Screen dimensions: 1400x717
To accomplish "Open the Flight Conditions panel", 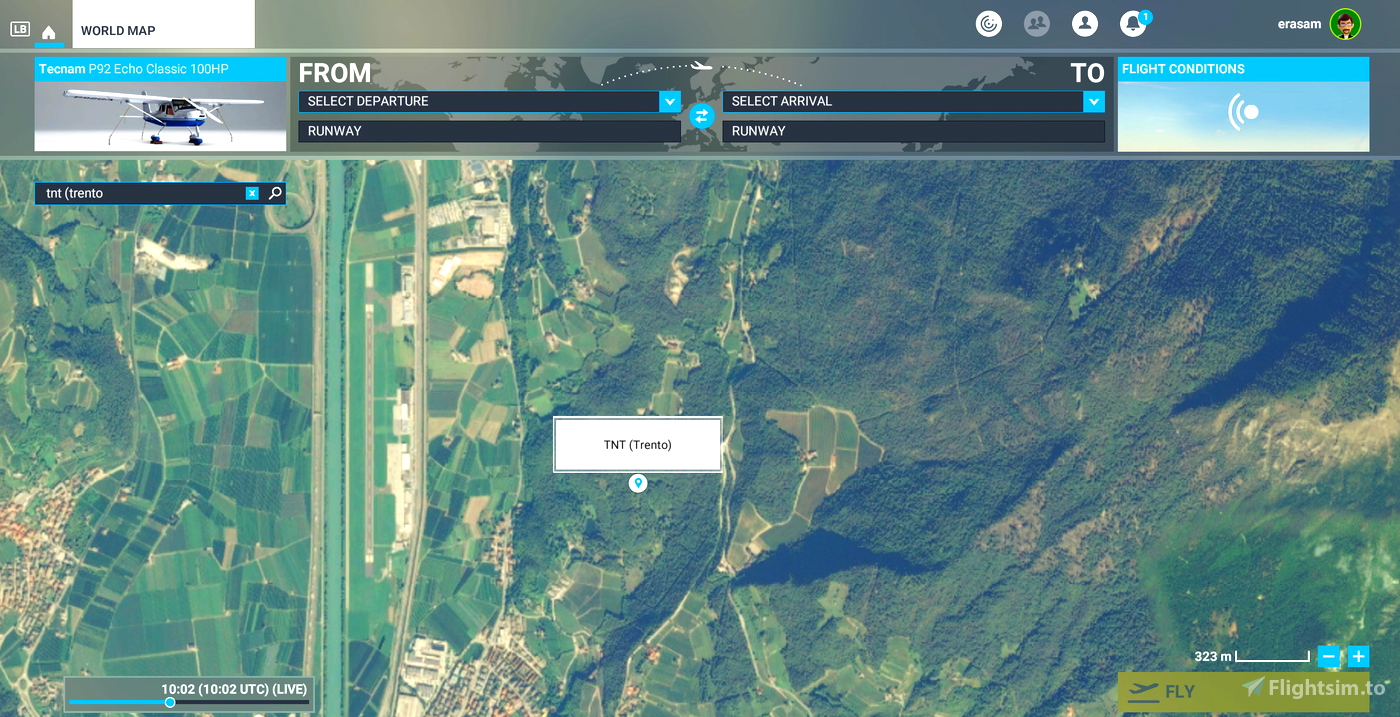I will pyautogui.click(x=1243, y=104).
